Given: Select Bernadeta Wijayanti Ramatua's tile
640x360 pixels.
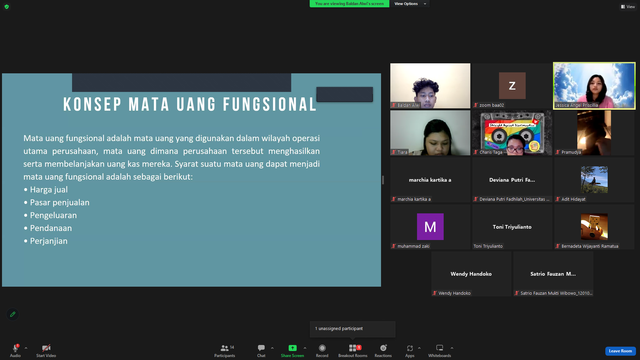Looking at the screenshot, I should point(594,227).
